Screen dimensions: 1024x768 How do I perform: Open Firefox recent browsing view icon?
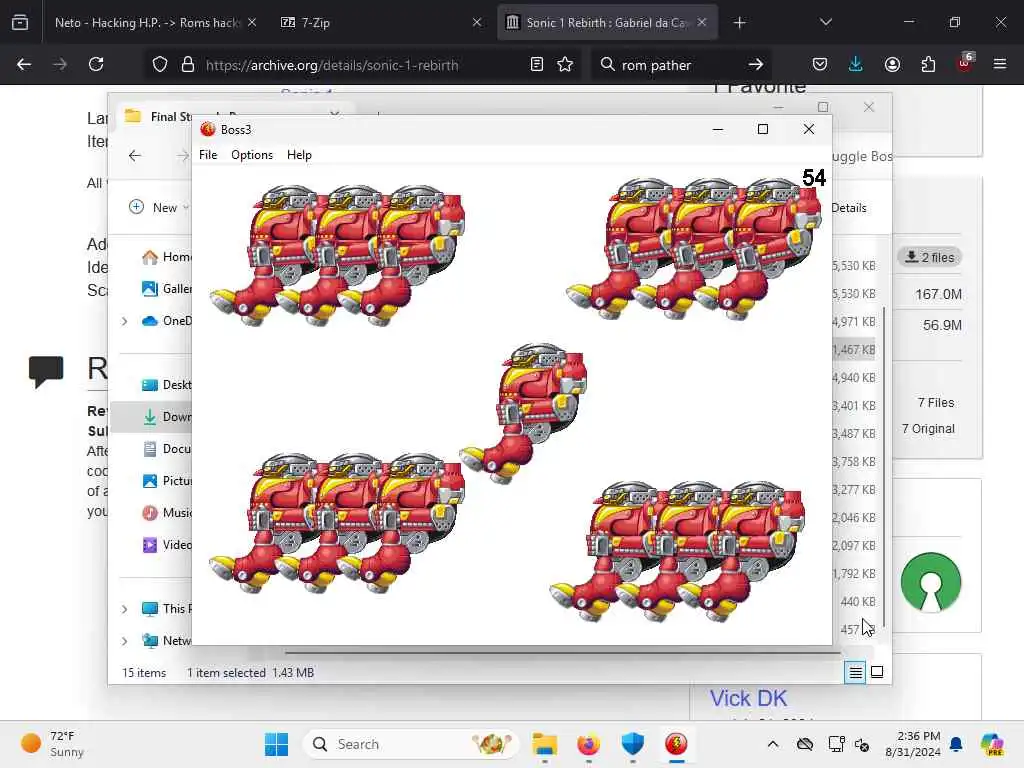20,23
